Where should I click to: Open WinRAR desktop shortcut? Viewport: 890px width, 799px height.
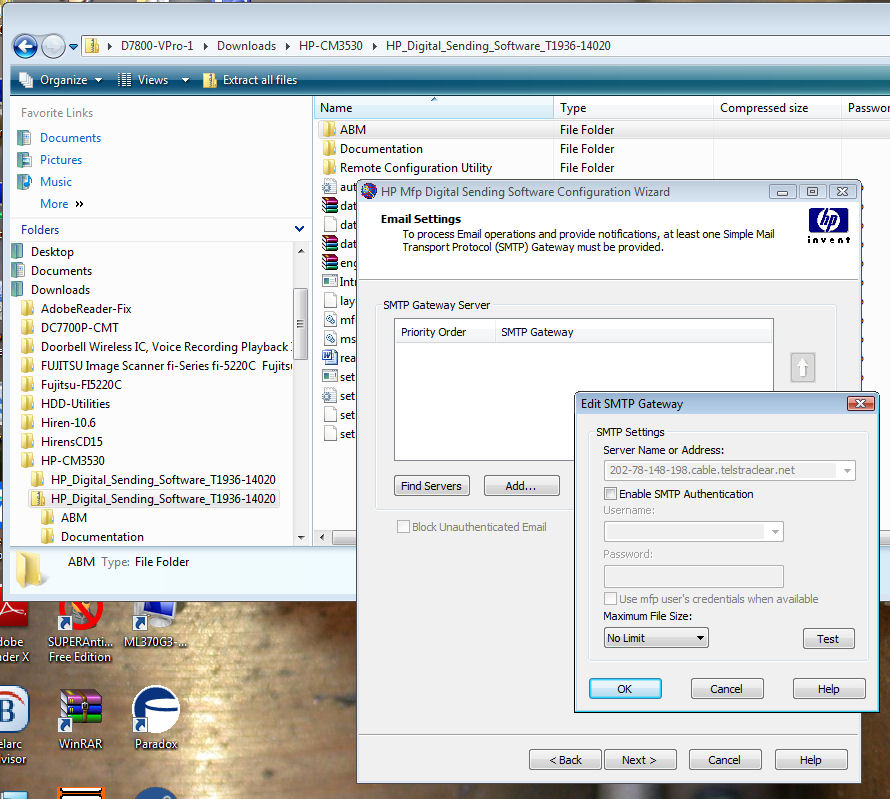(80, 716)
